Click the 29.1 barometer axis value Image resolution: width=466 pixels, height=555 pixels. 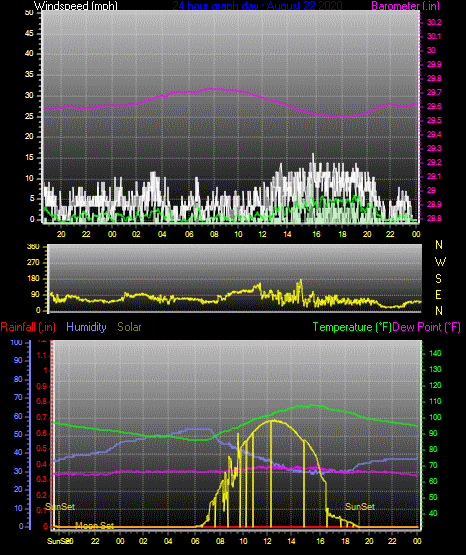(x=434, y=176)
